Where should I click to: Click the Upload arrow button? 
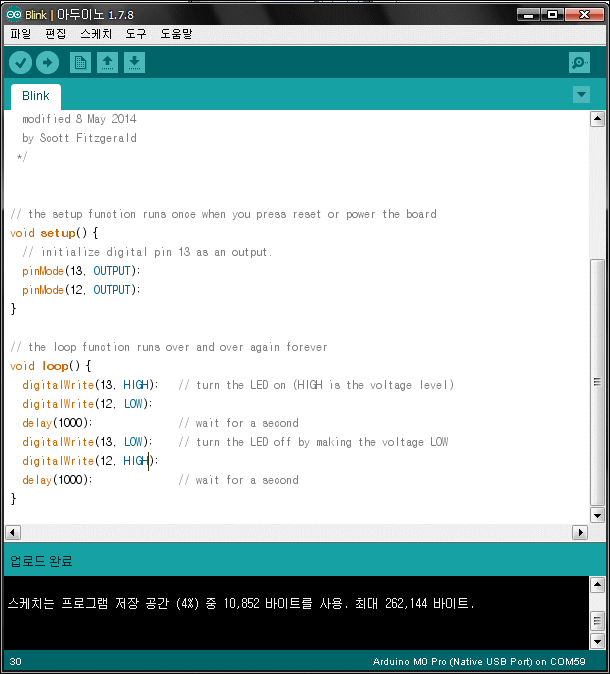tap(47, 63)
